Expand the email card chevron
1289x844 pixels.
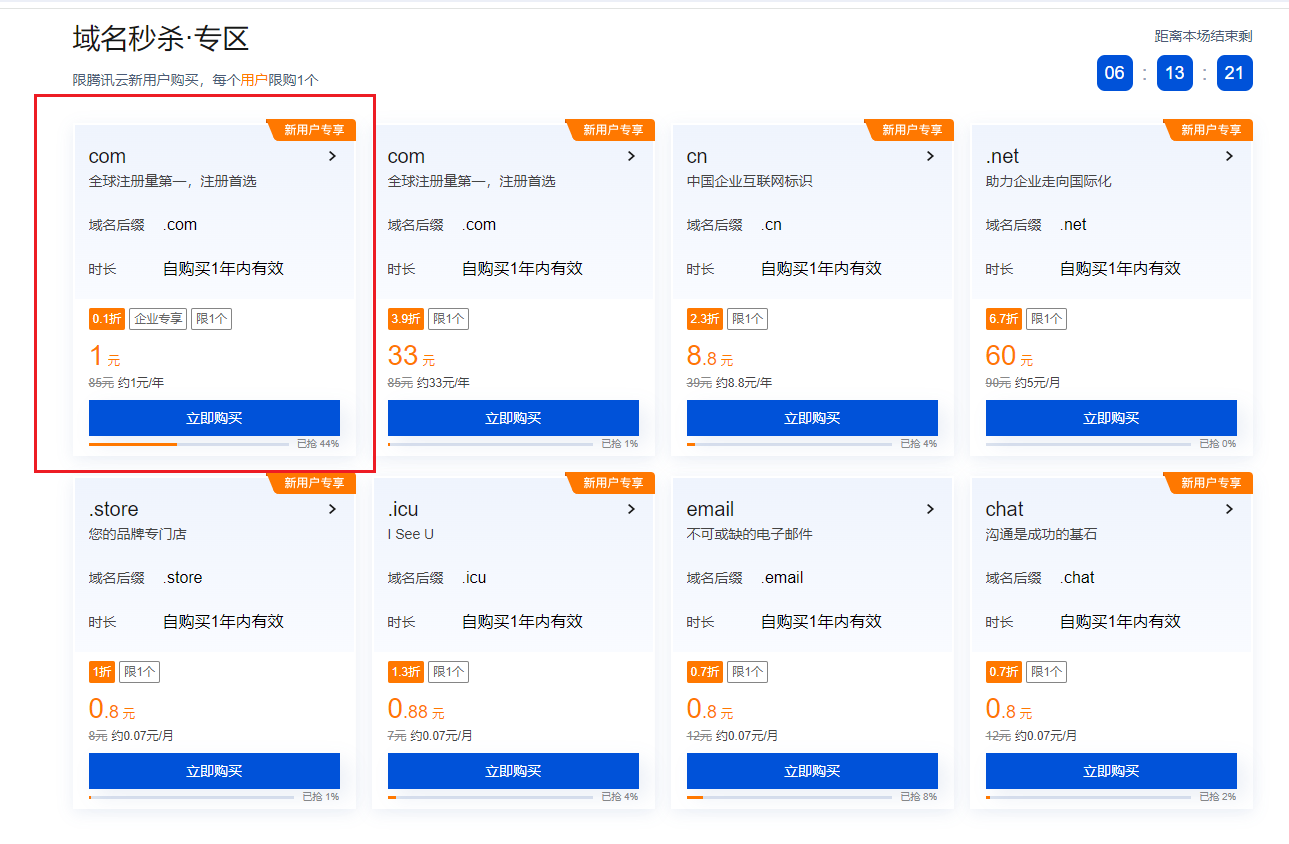[930, 509]
